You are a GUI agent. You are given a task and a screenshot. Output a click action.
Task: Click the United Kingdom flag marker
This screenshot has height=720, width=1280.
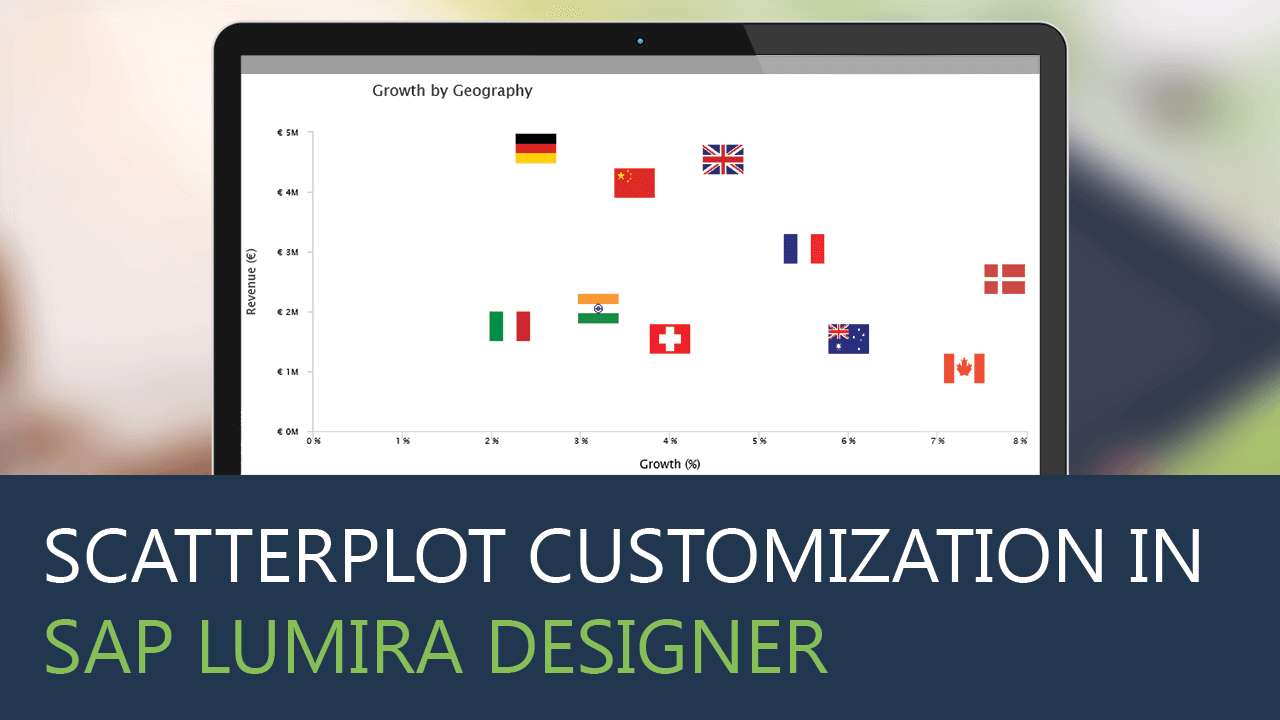tap(722, 158)
